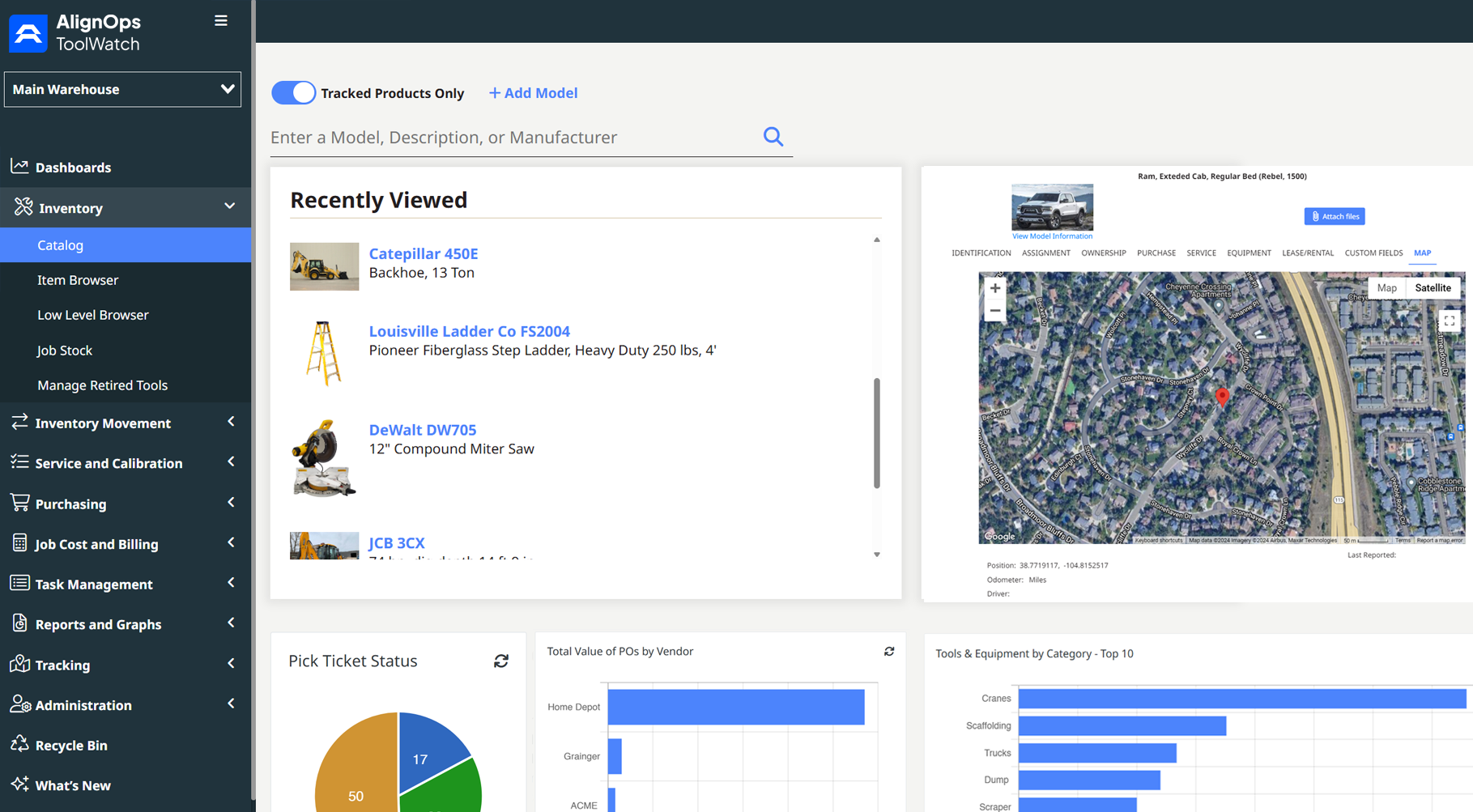Image resolution: width=1473 pixels, height=812 pixels.
Task: Switch to the CUSTOM FIELDS tab
Action: pos(1374,253)
